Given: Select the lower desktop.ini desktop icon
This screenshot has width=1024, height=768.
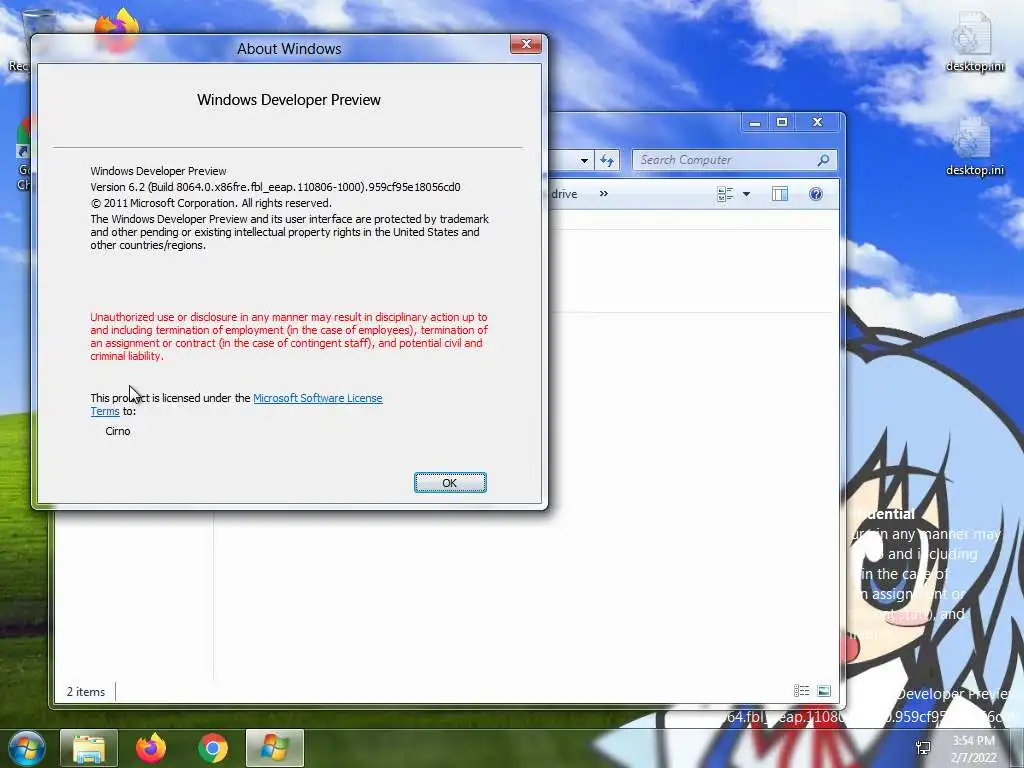Looking at the screenshot, I should [x=974, y=146].
